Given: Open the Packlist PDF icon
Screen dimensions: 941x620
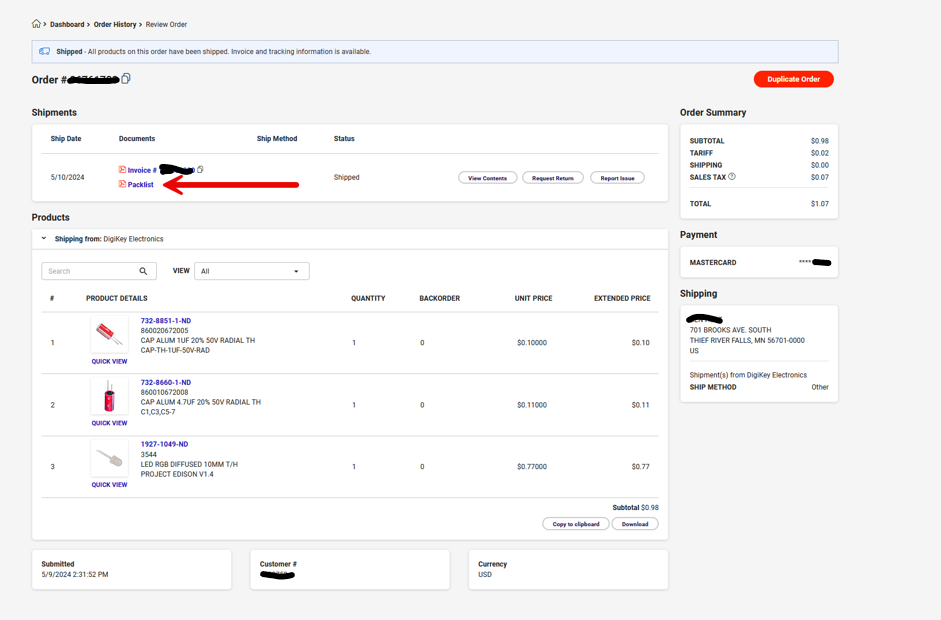Looking at the screenshot, I should click(x=122, y=184).
